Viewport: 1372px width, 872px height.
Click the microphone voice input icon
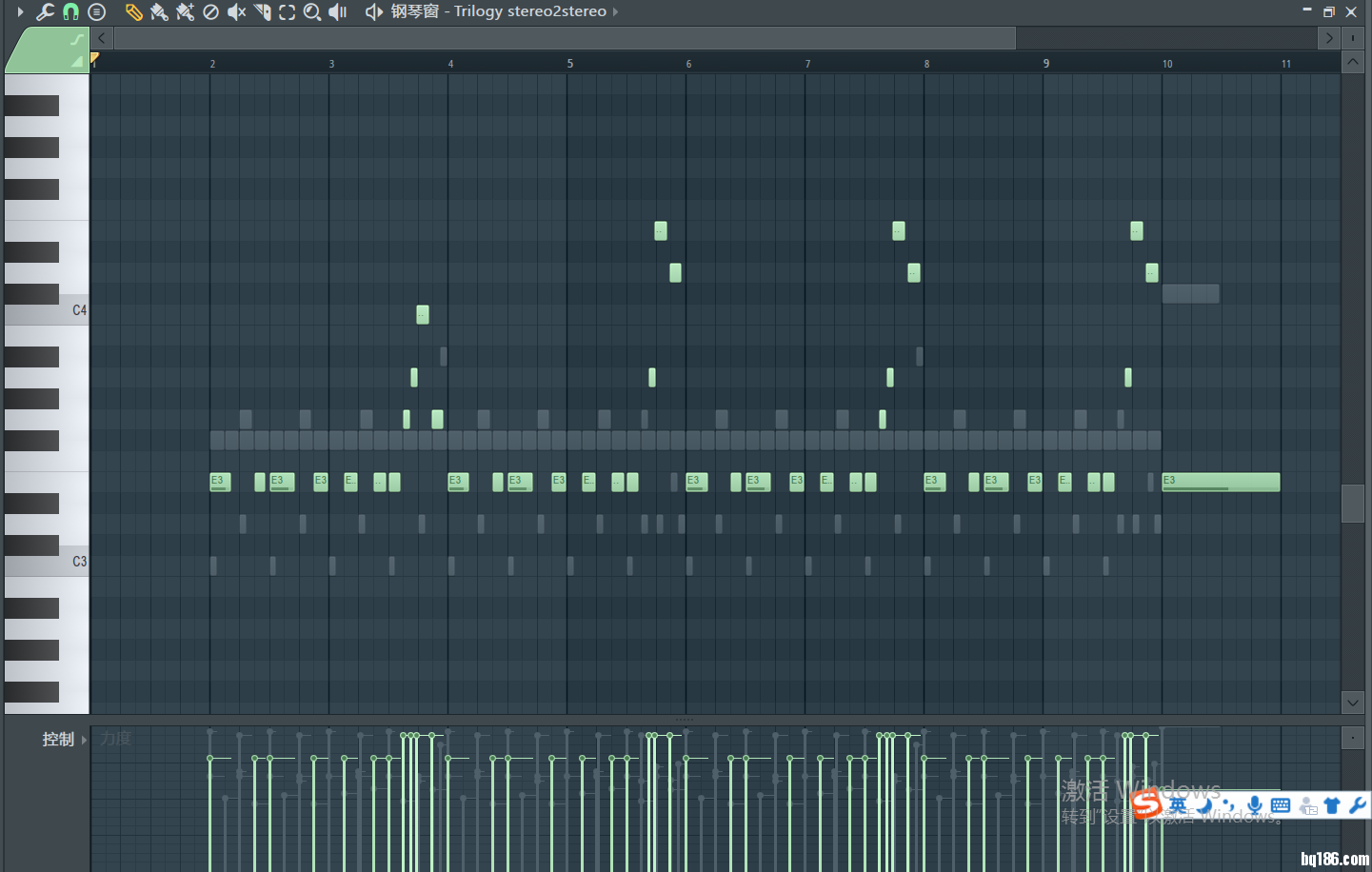coord(1255,805)
